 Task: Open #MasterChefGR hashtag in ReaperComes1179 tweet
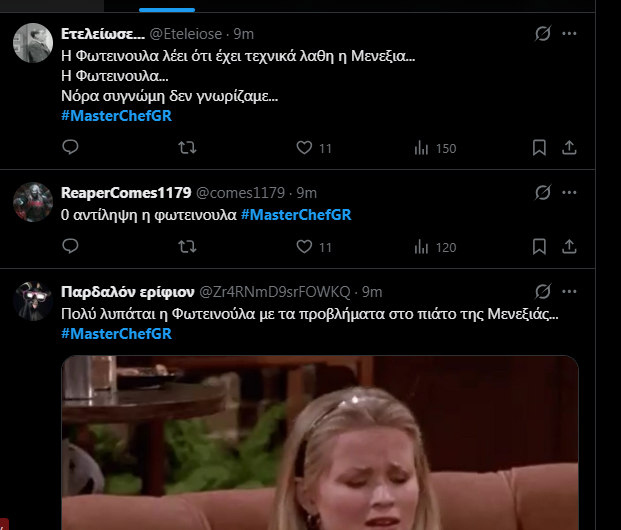click(296, 215)
